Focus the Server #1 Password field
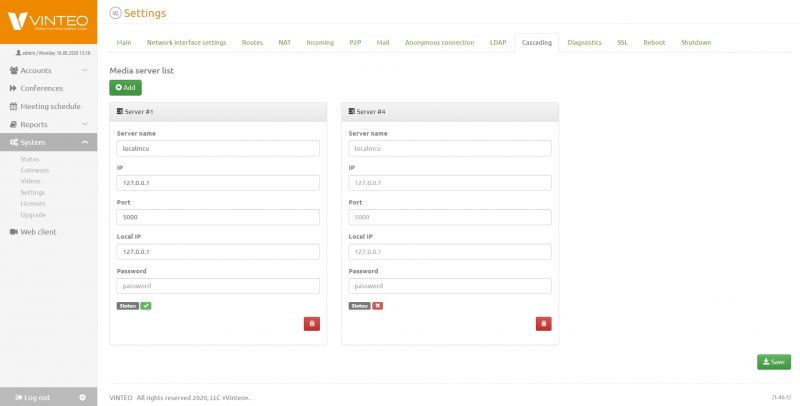The height and width of the screenshot is (406, 800). [x=217, y=286]
